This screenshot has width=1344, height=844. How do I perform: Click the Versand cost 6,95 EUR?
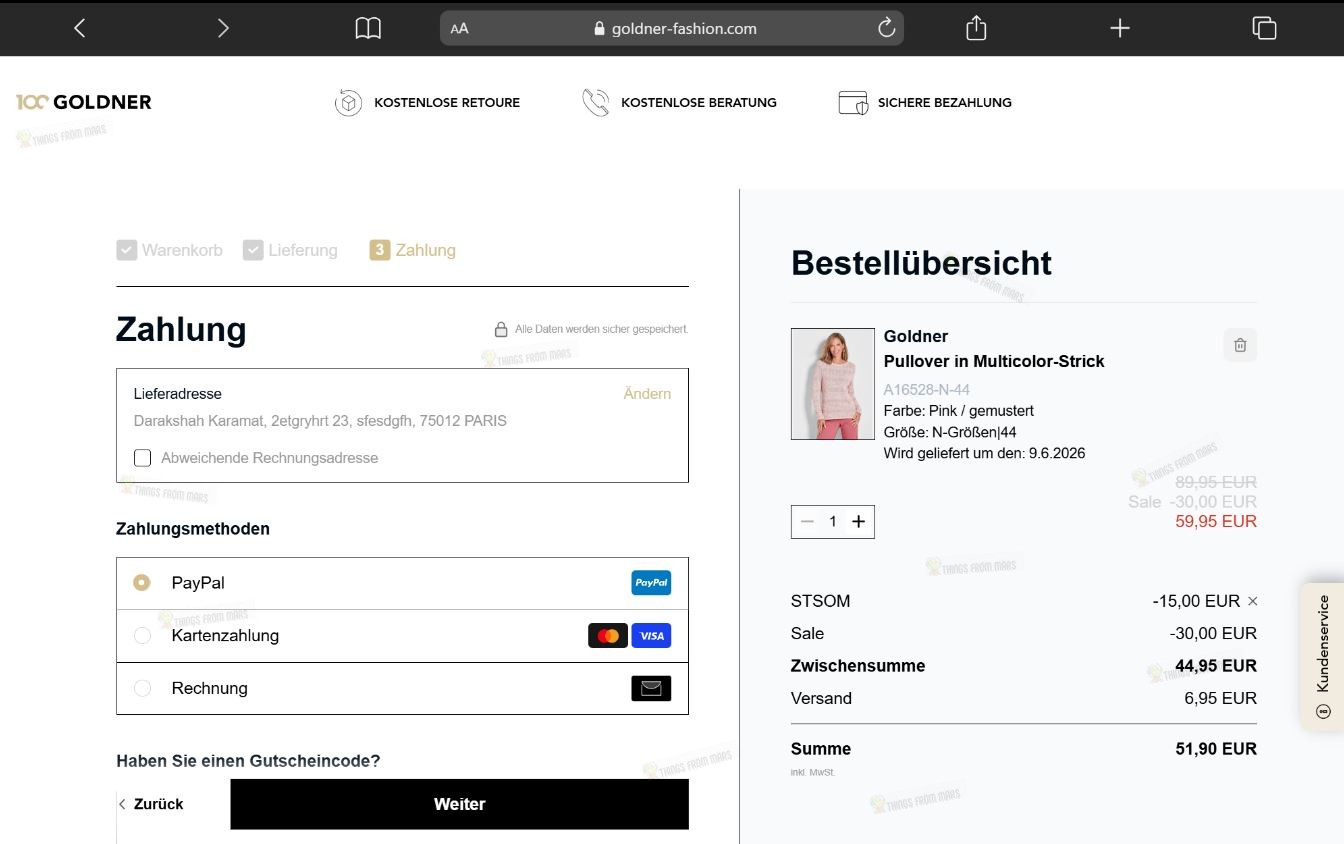(1220, 698)
